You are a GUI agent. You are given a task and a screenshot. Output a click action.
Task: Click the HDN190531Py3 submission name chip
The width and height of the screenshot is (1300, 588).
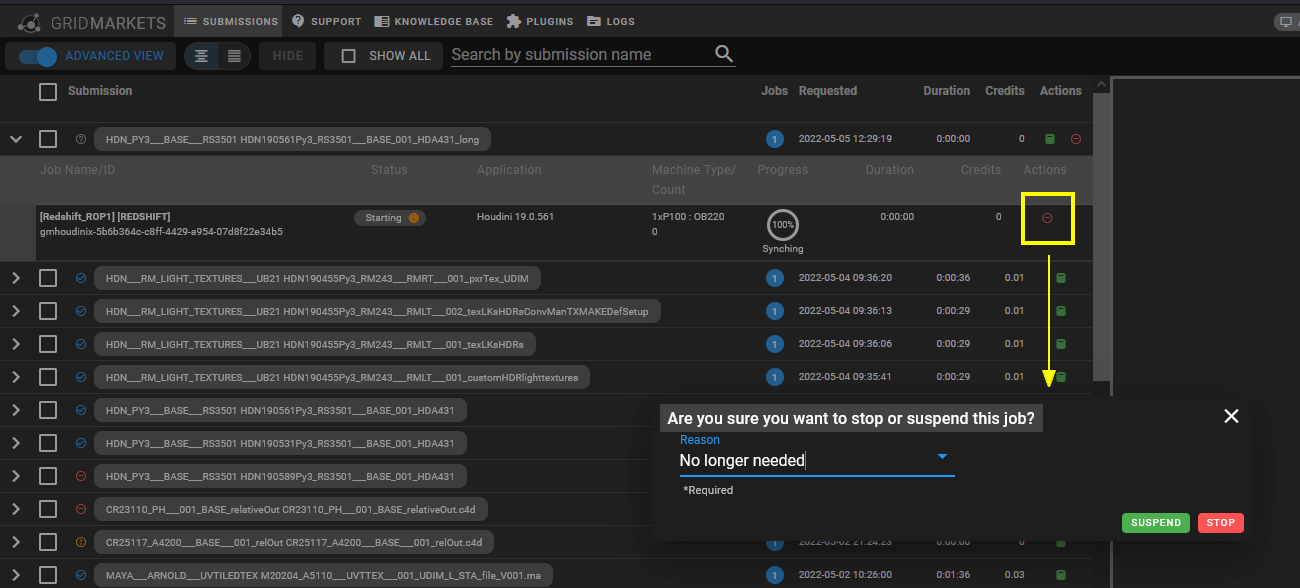280,443
